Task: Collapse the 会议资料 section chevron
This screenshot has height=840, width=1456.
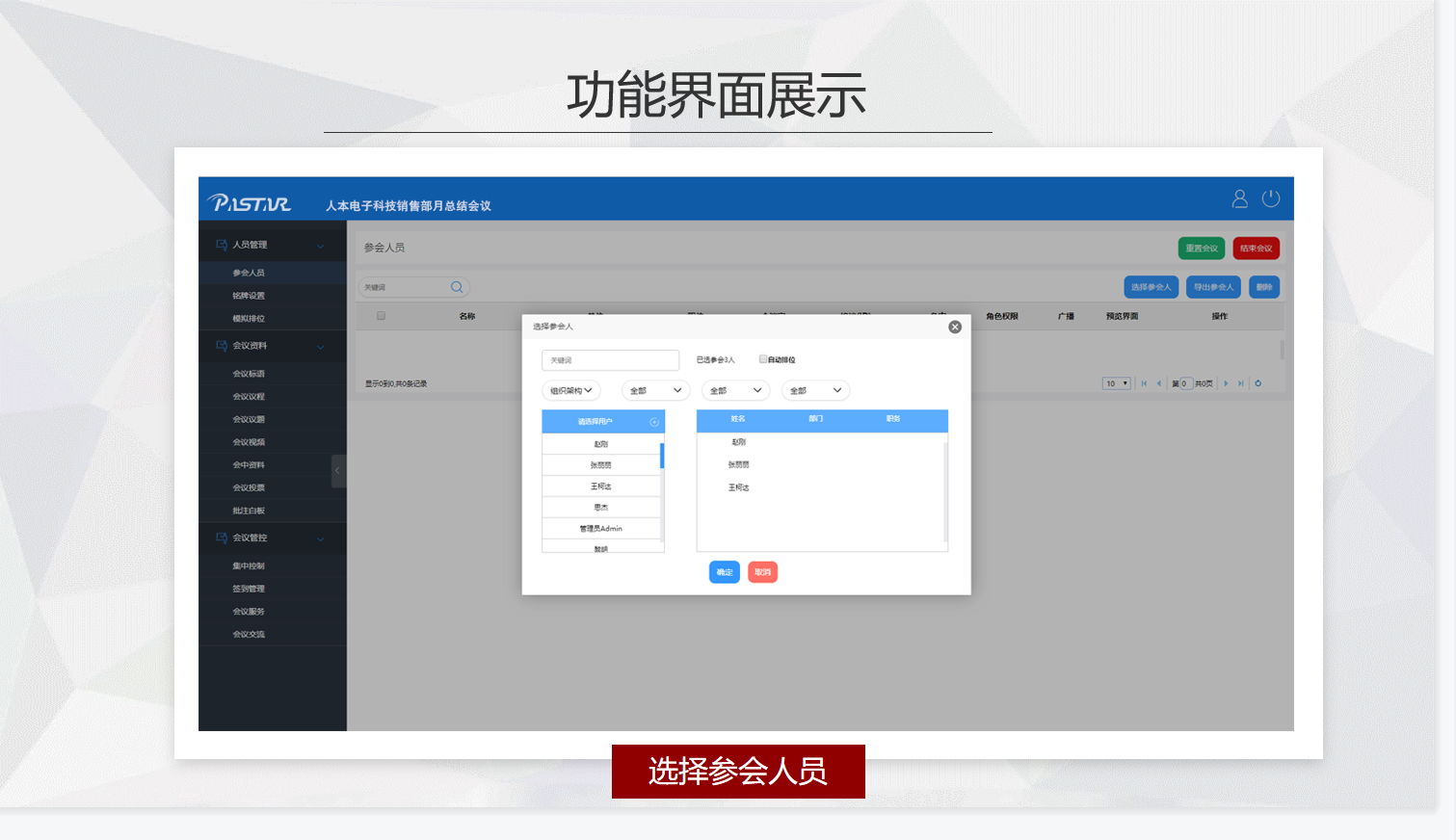Action: click(x=321, y=347)
